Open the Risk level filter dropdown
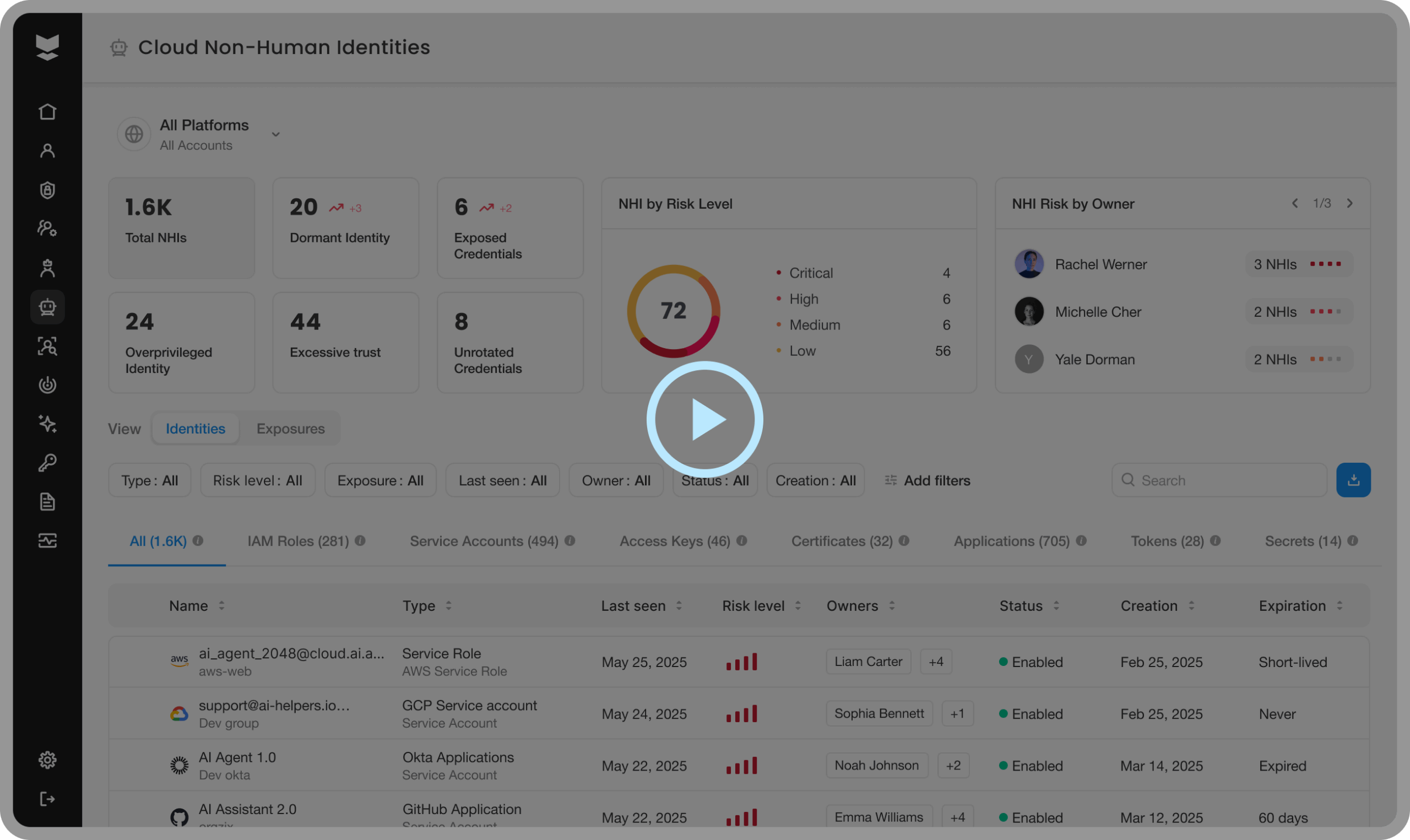Screen dimensions: 1410x840 coord(257,480)
